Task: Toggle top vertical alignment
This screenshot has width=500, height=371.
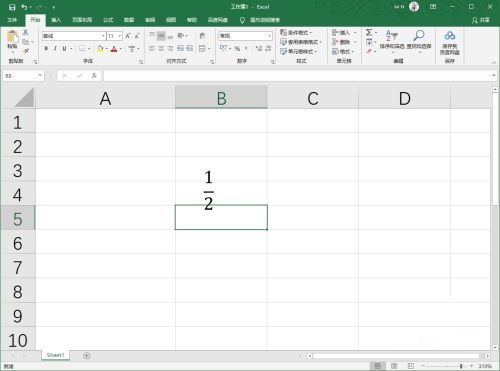Action: point(152,35)
